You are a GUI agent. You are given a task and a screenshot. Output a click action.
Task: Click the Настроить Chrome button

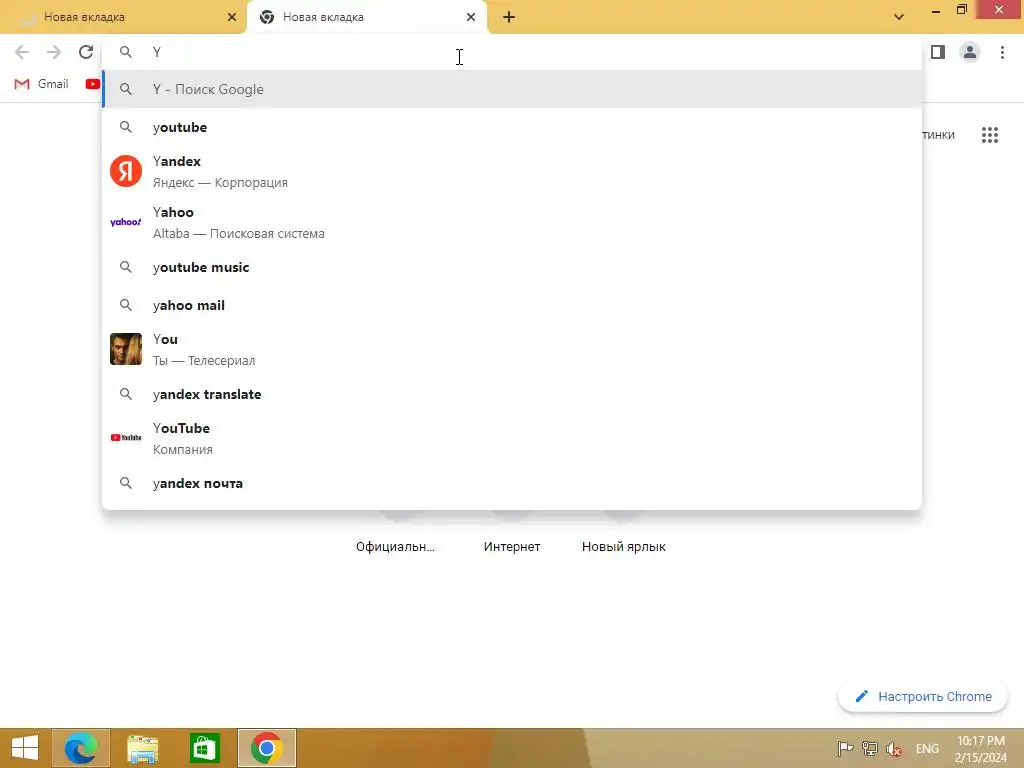click(923, 697)
